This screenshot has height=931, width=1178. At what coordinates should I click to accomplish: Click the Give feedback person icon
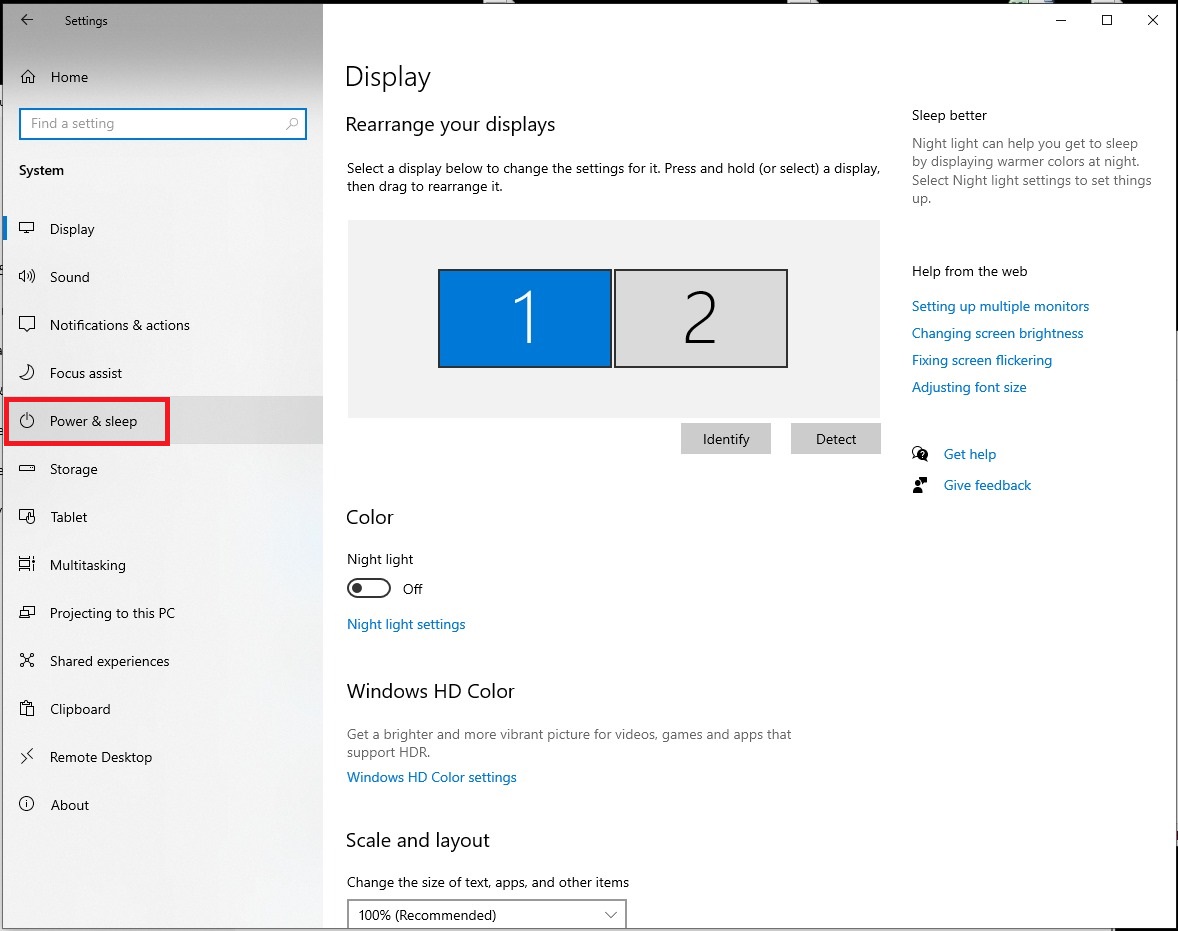[920, 485]
